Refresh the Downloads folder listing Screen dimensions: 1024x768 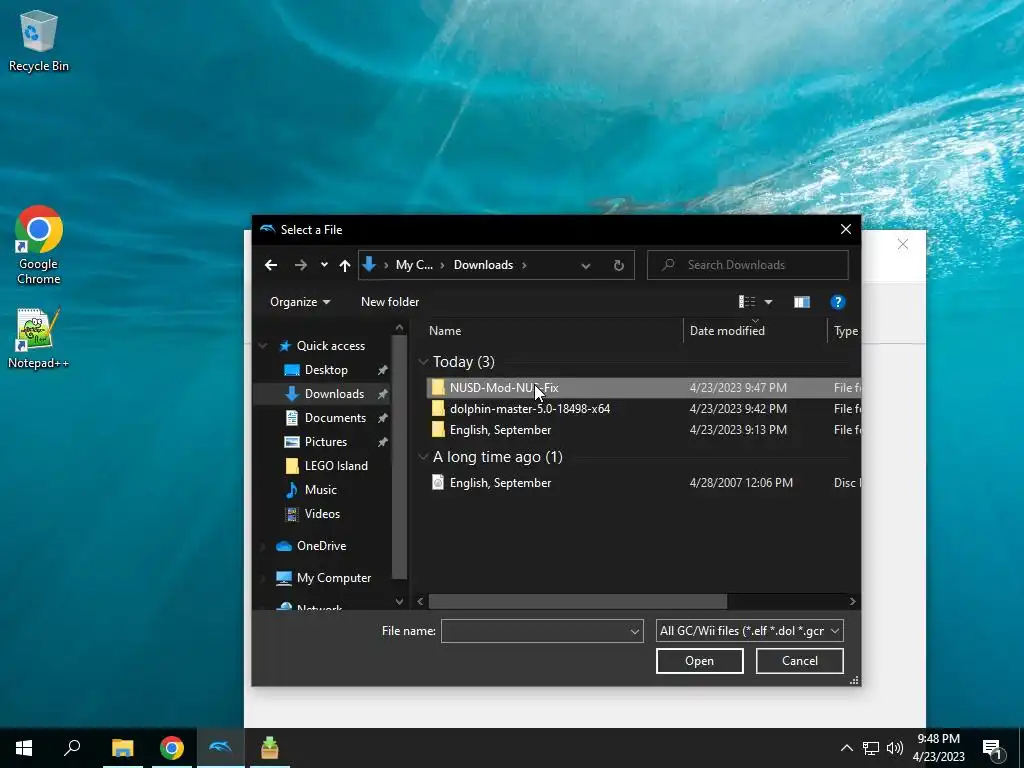click(x=618, y=265)
